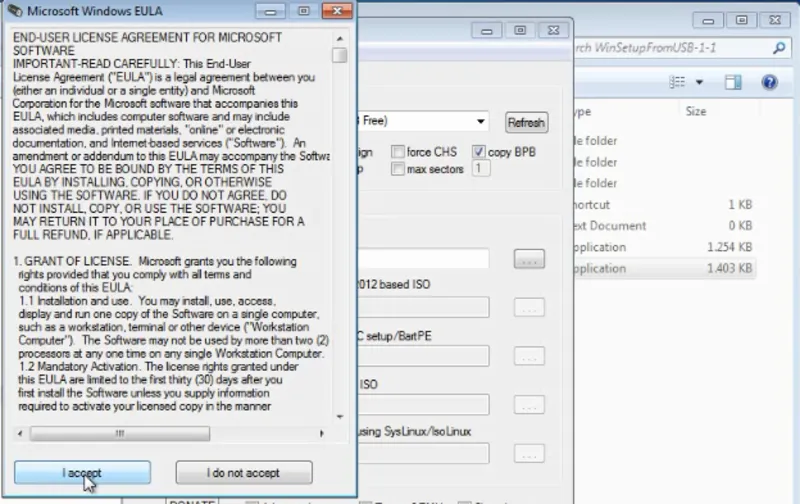Click the Explorer change view icon
The height and width of the screenshot is (504, 800).
[x=677, y=82]
